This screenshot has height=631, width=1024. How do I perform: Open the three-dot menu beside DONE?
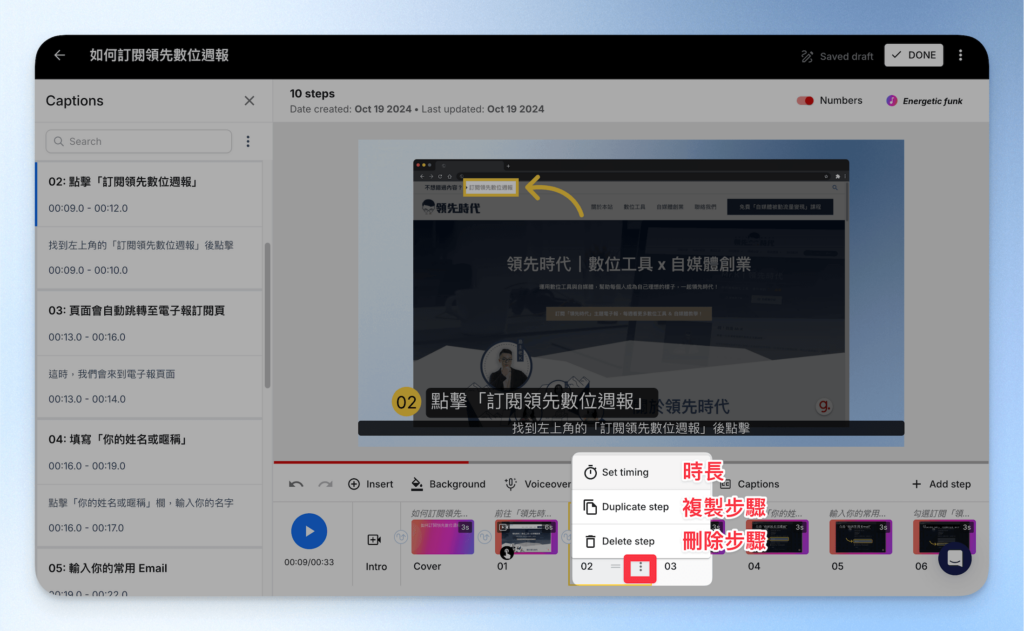point(960,56)
